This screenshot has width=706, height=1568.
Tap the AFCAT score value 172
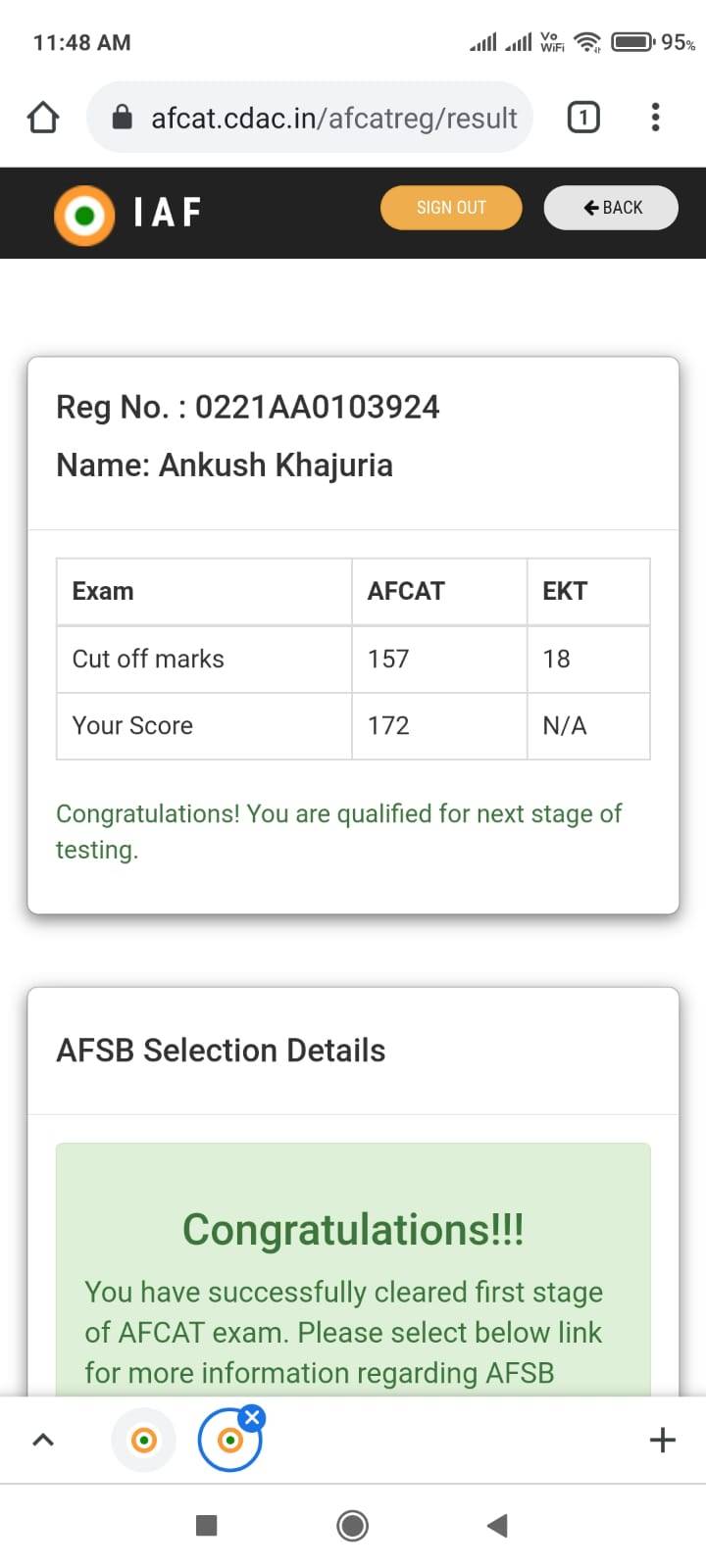(x=388, y=726)
